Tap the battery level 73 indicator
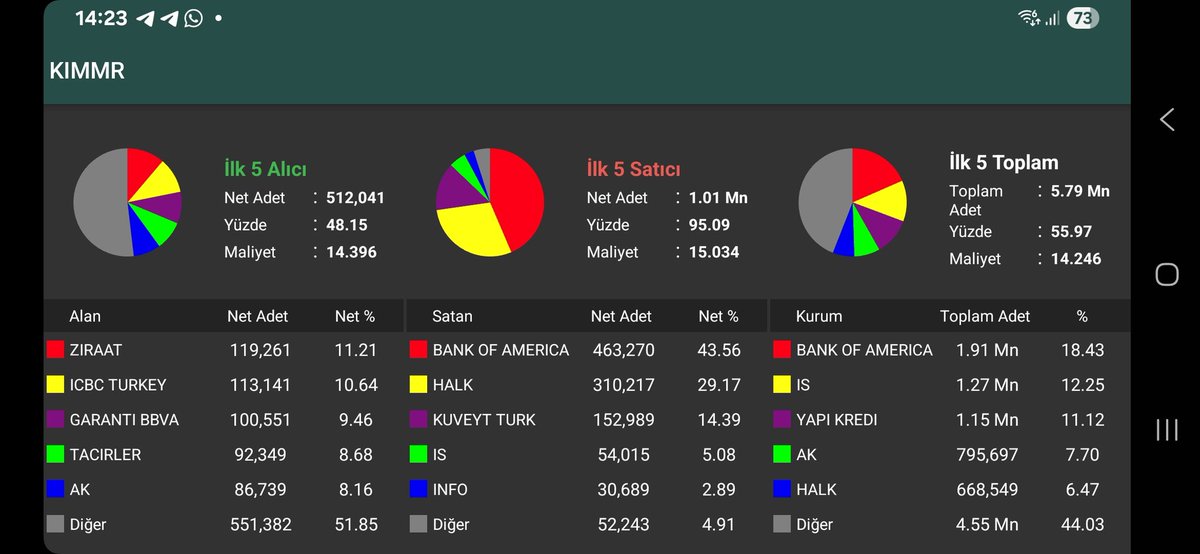This screenshot has width=1200, height=554. (1082, 18)
